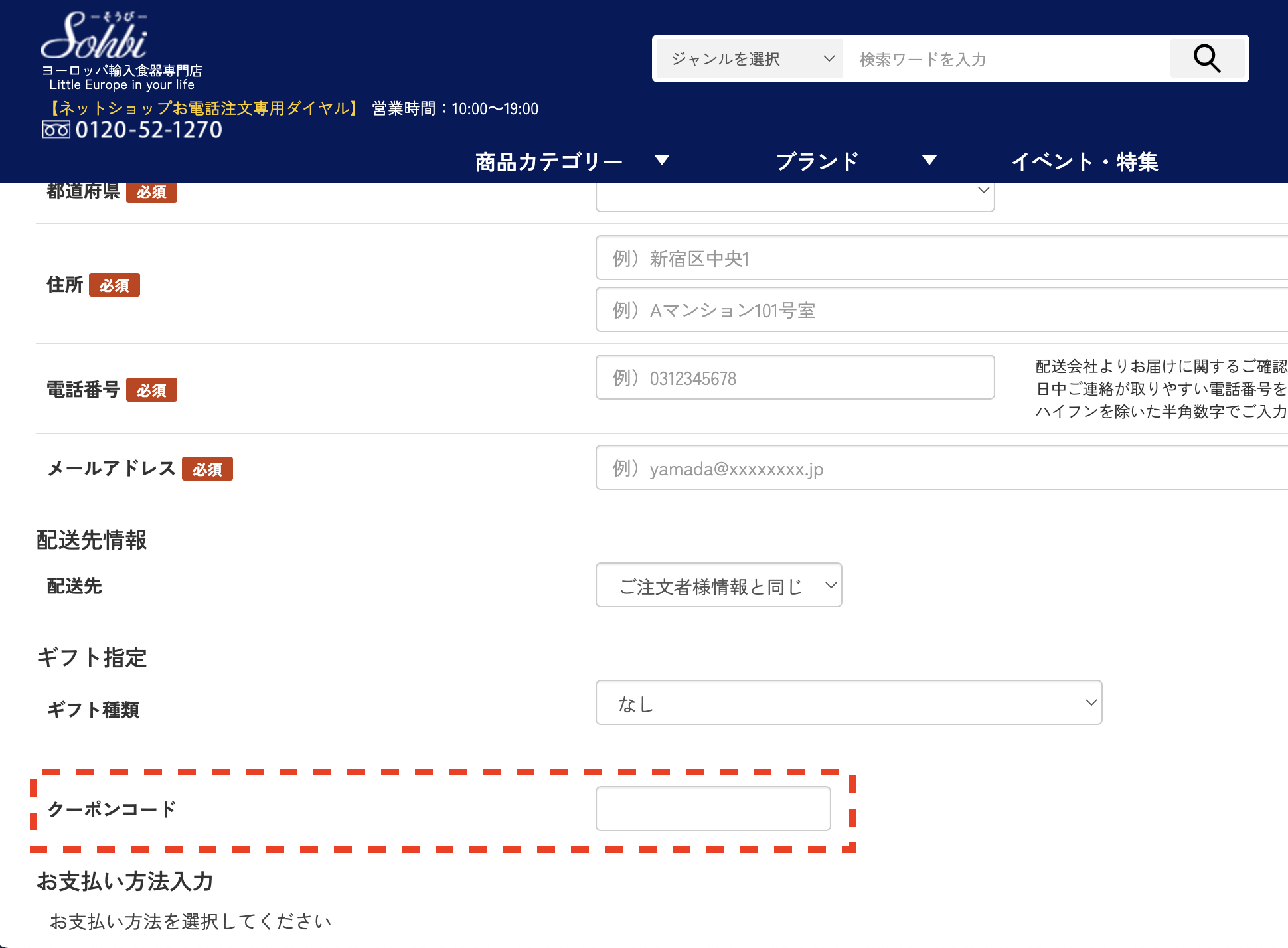Click the free-dial phone icon

tap(56, 129)
